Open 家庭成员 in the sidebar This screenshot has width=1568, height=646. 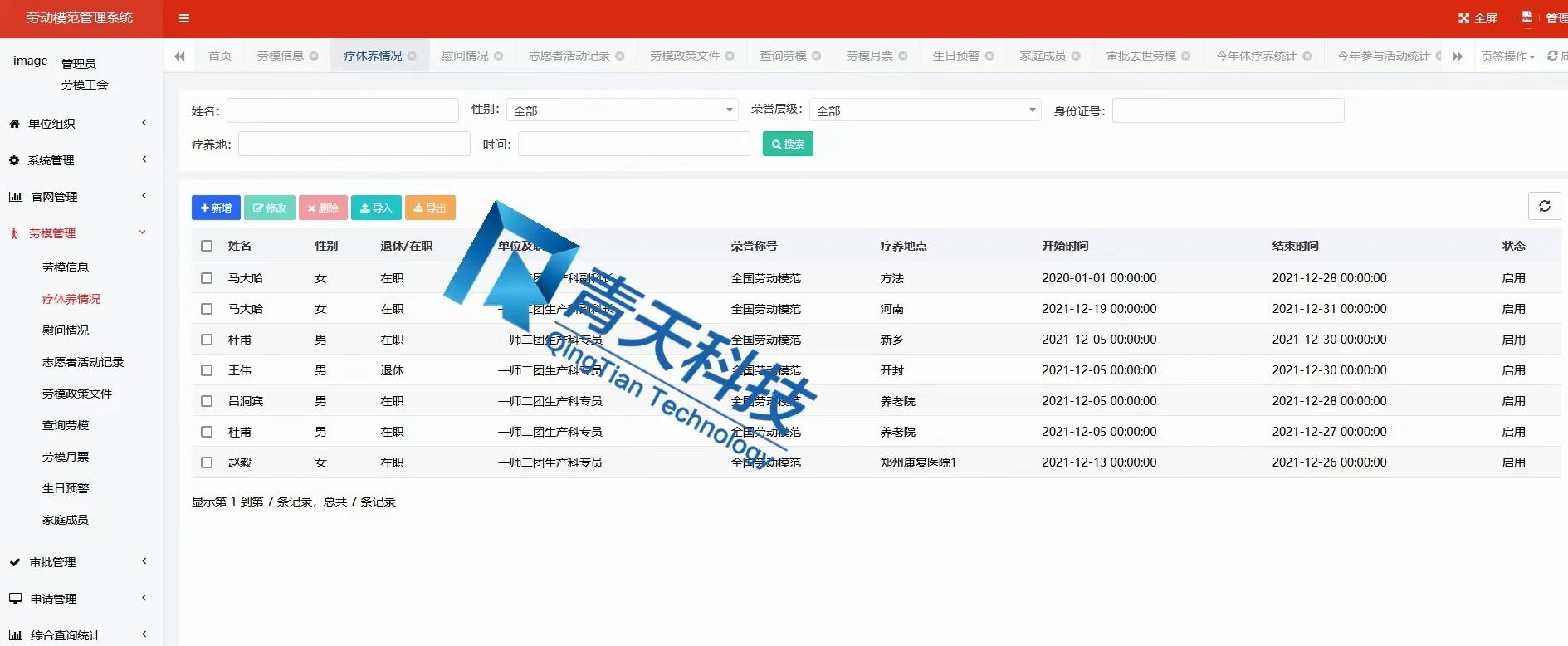click(x=66, y=520)
